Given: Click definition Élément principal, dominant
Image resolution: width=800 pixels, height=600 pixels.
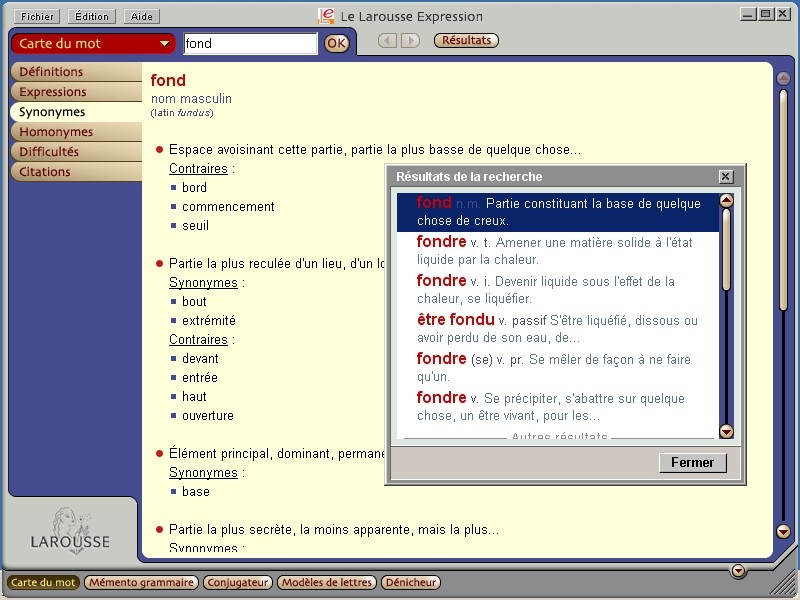Looking at the screenshot, I should [277, 454].
